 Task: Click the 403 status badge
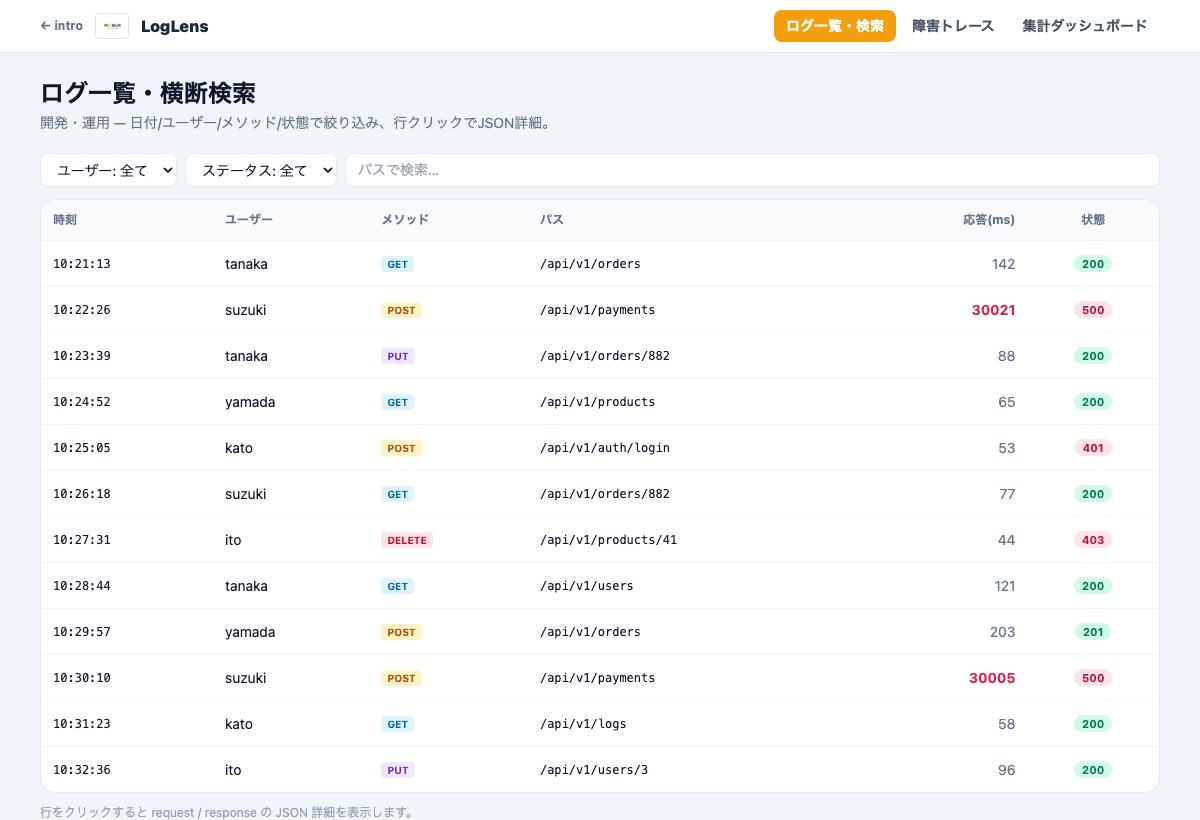1093,540
